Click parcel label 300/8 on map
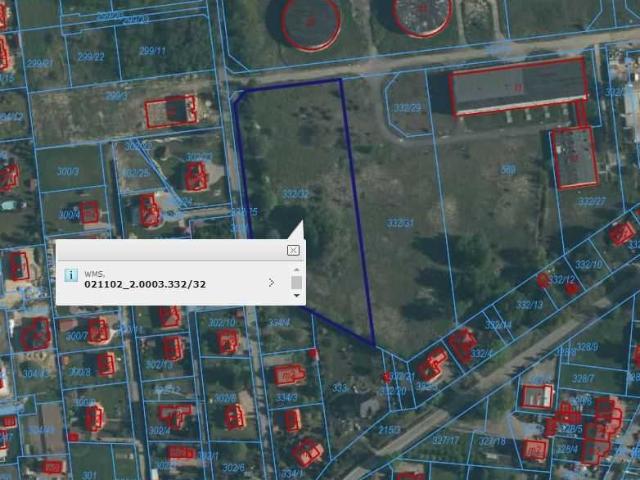The image size is (640, 480). pos(80,372)
